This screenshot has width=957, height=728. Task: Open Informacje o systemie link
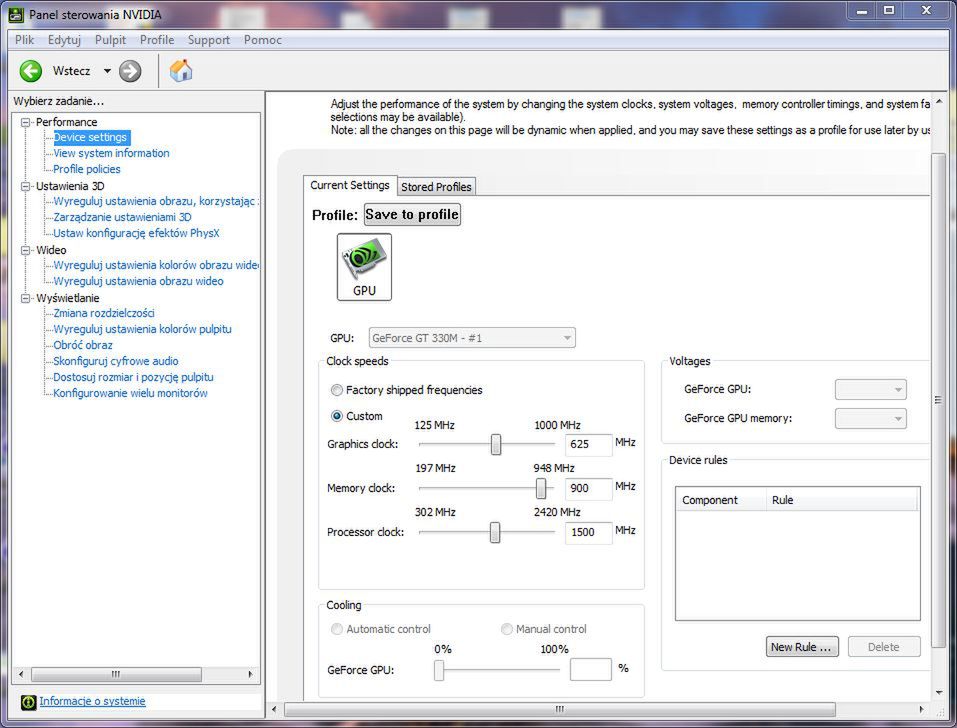point(92,701)
